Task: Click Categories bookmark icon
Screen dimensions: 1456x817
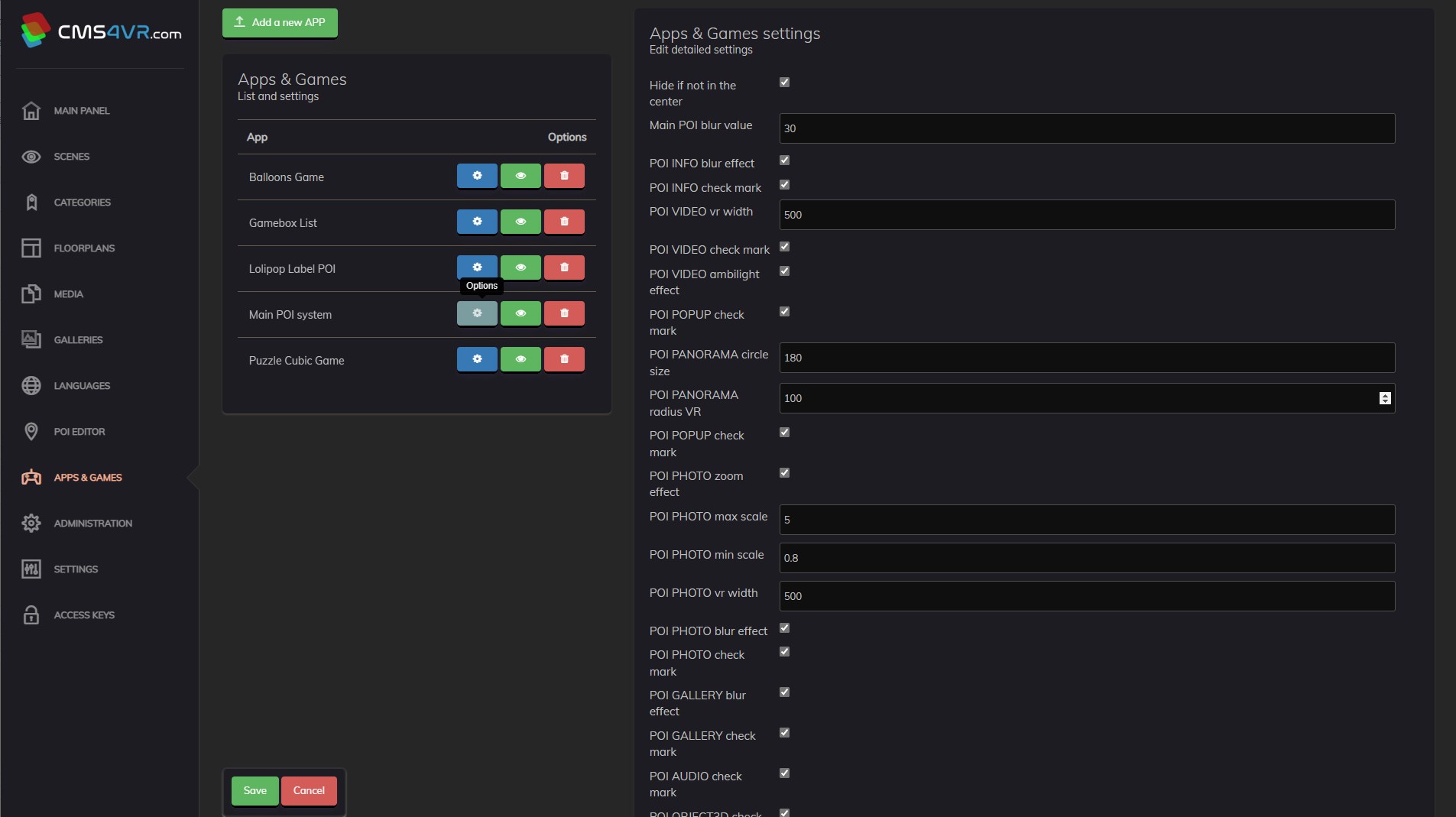Action: [x=31, y=203]
